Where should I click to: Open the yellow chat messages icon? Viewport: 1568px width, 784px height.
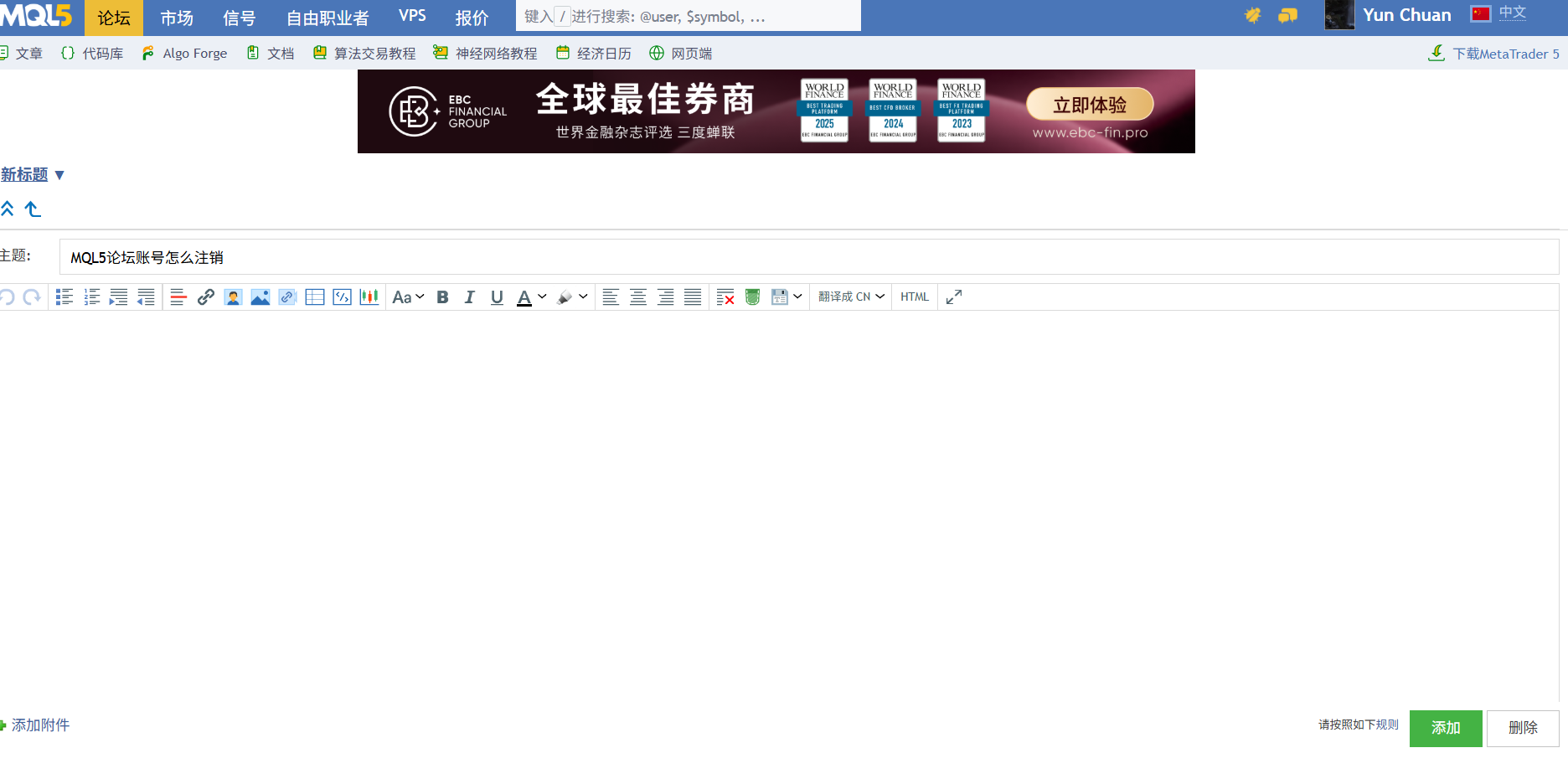pos(1287,15)
